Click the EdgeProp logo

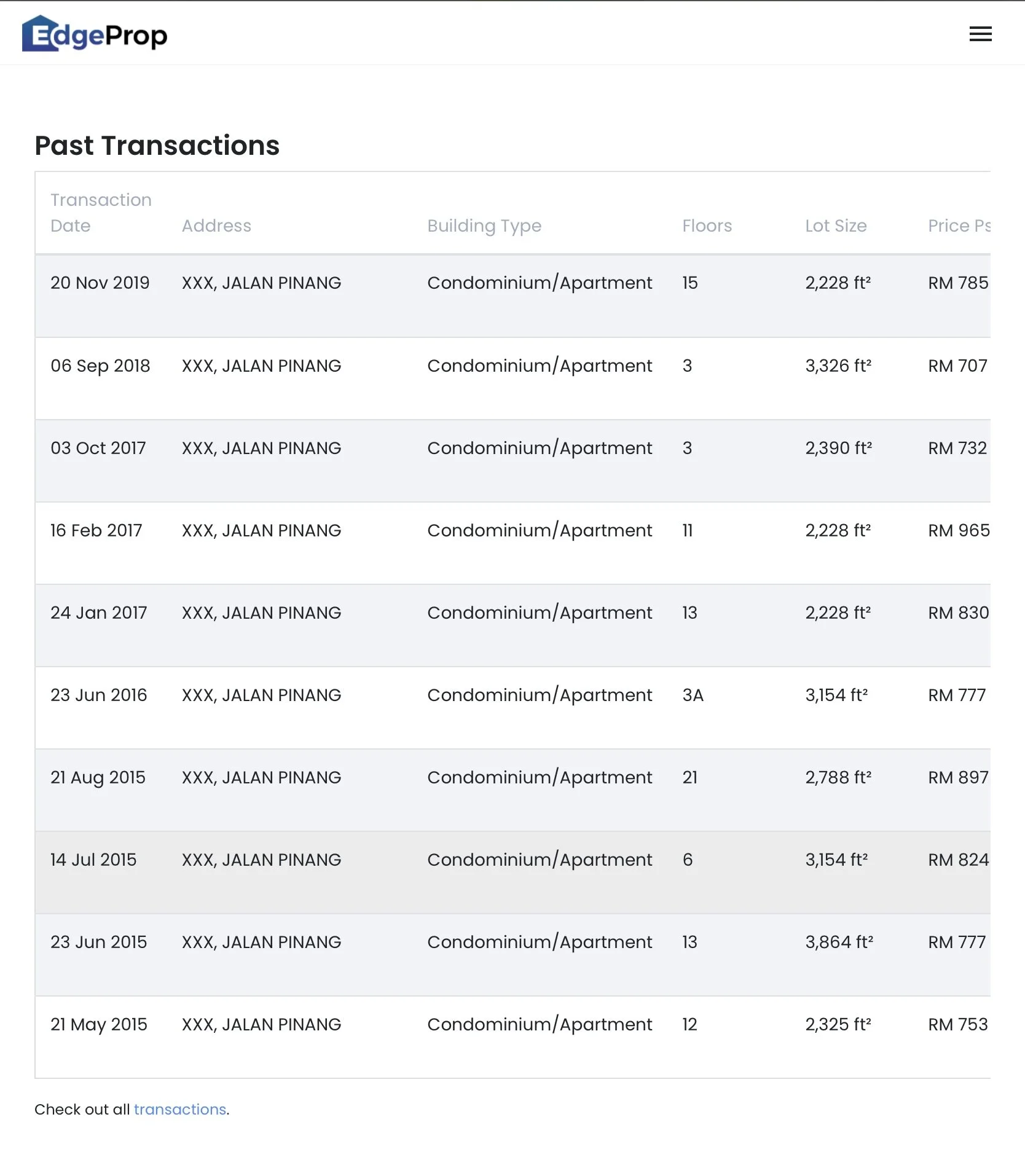pos(95,34)
